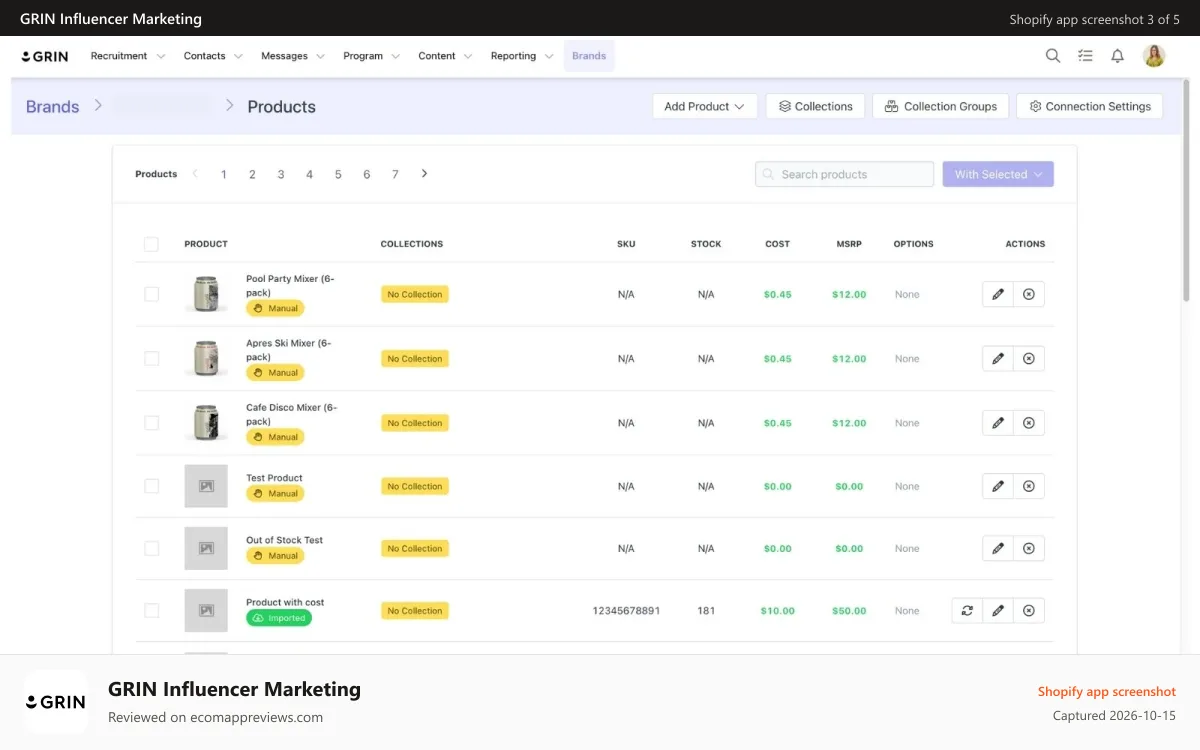Expand the Content menu
1200x750 pixels.
click(x=445, y=56)
